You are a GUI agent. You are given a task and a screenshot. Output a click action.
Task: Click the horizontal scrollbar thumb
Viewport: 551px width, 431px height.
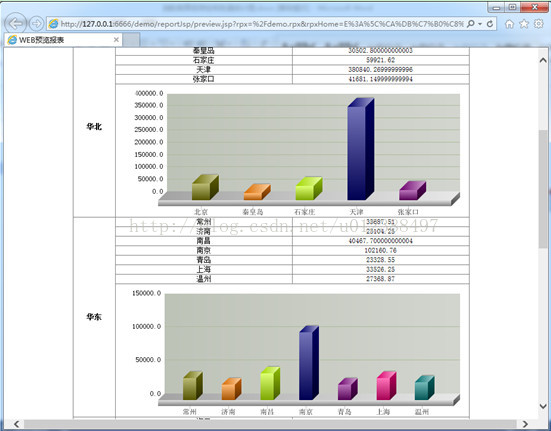270,424
